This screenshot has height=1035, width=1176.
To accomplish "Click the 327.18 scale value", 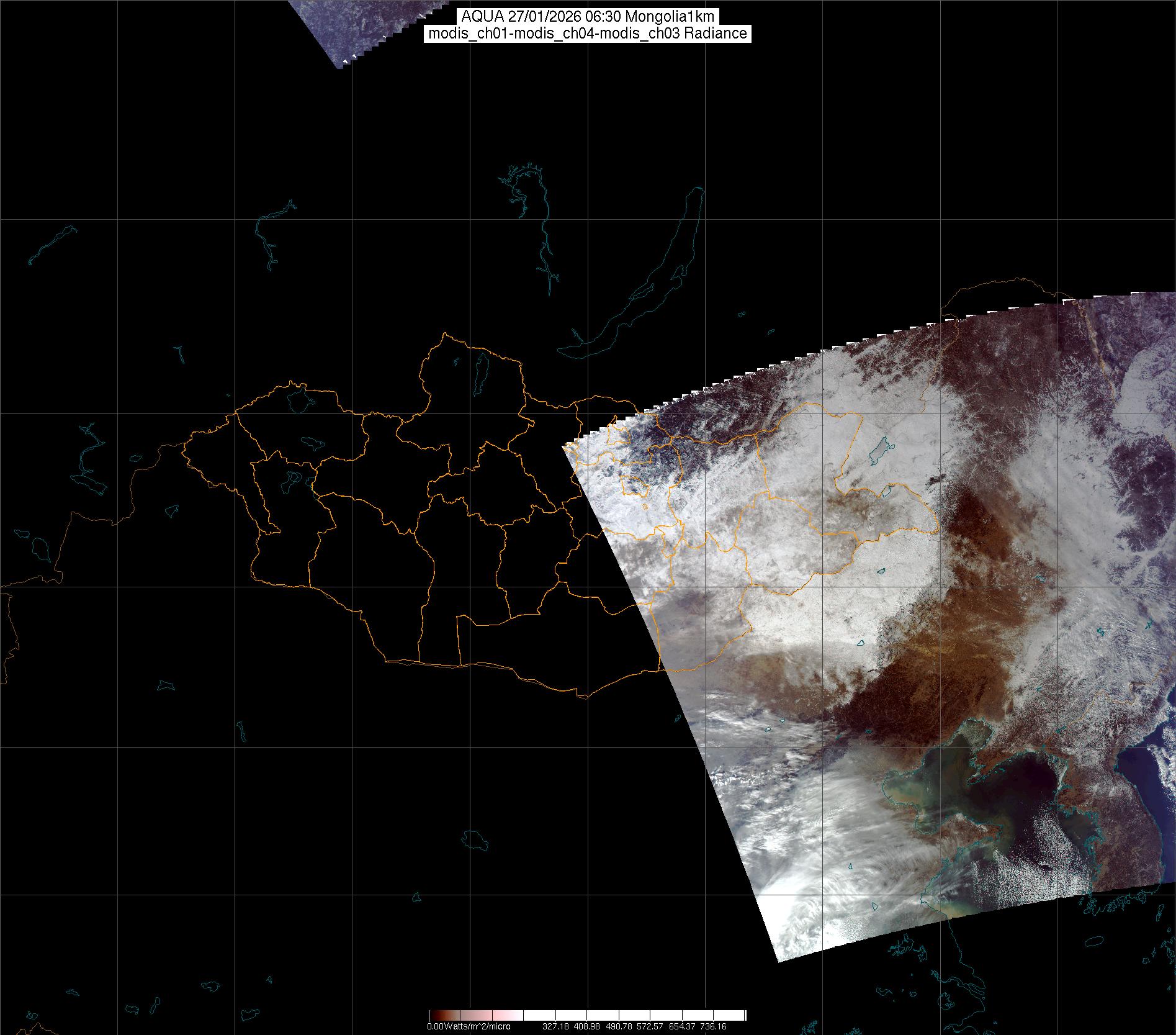I will 555,1026.
